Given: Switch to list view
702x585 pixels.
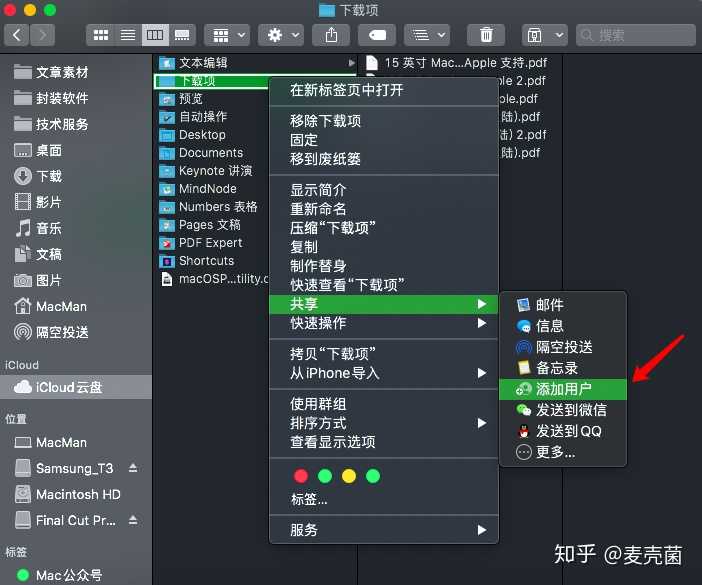Looking at the screenshot, I should pyautogui.click(x=128, y=35).
